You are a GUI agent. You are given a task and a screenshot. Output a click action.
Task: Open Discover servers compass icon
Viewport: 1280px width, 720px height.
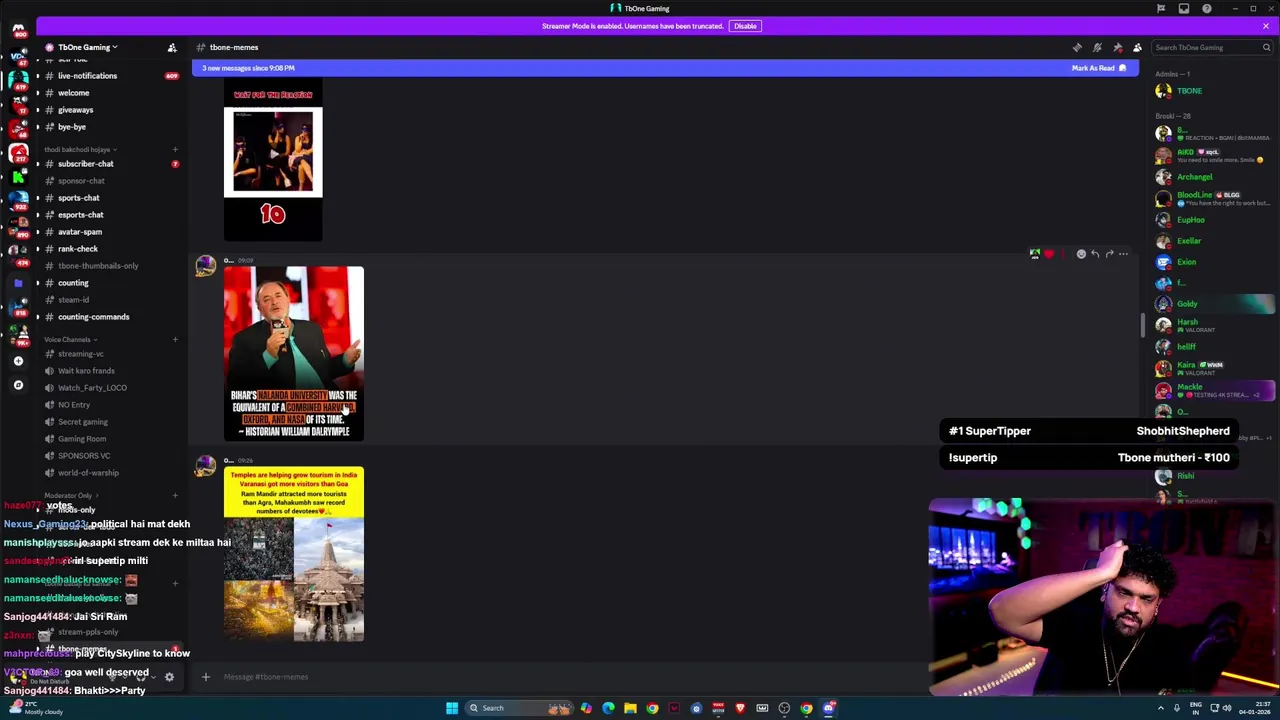pos(18,385)
